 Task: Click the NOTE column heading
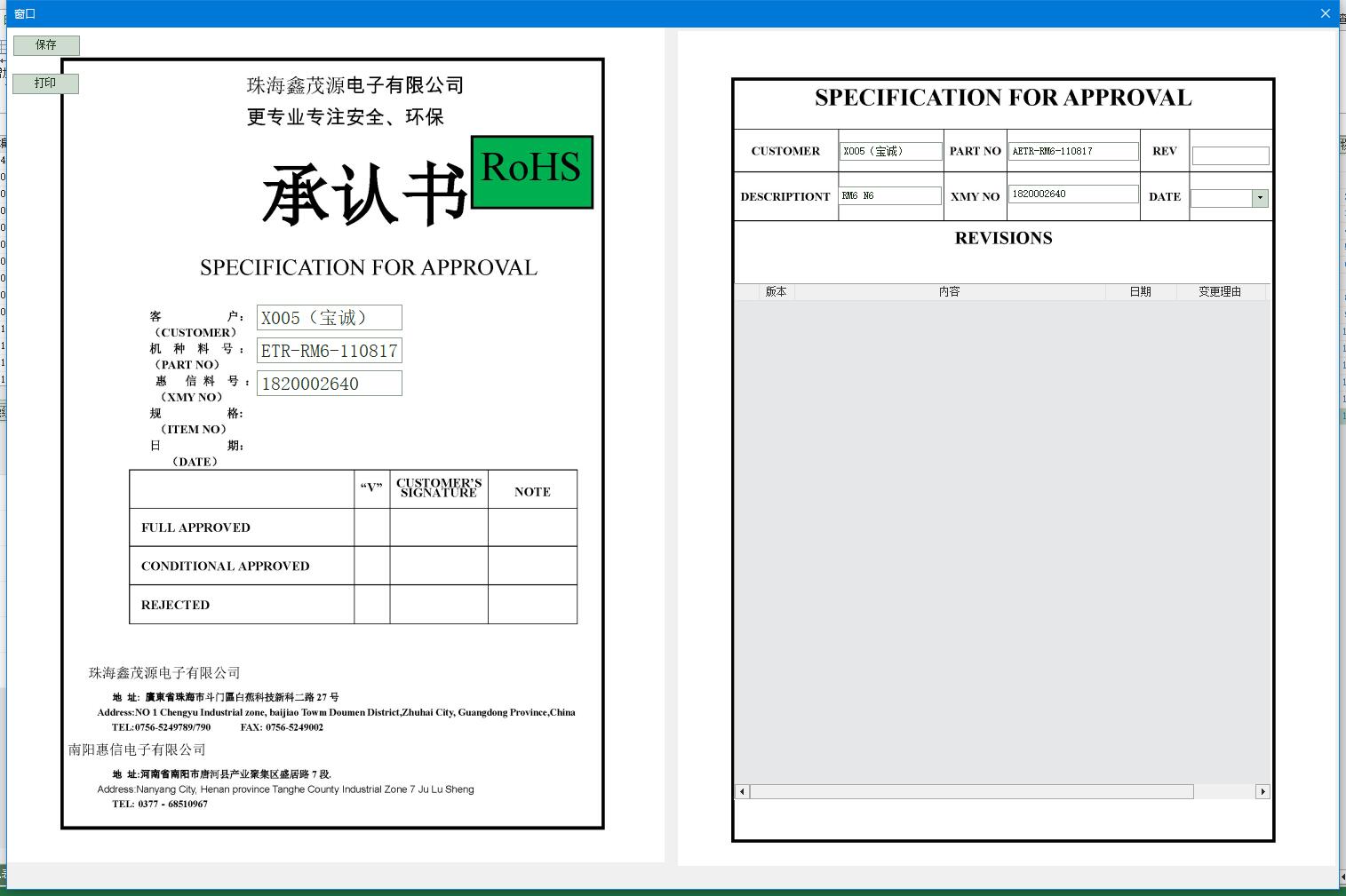(x=532, y=492)
